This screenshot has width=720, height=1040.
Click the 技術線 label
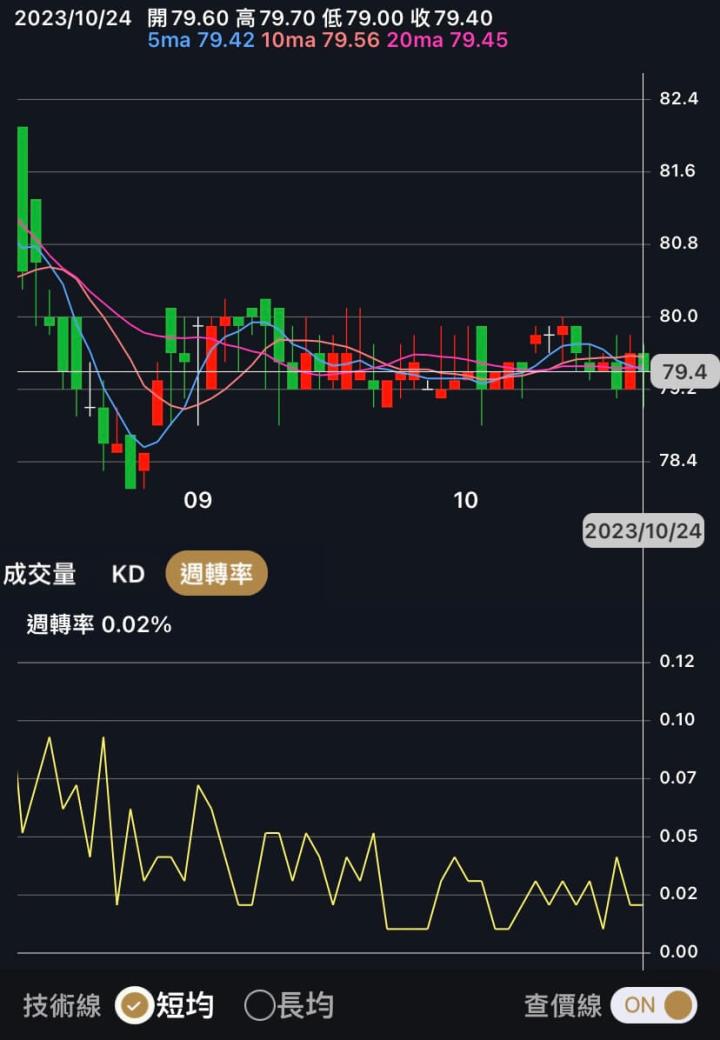[62, 1006]
